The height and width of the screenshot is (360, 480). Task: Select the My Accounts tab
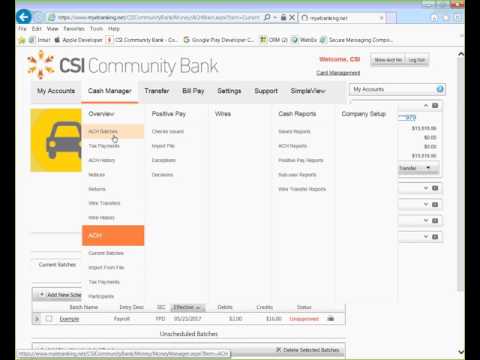coord(56,91)
